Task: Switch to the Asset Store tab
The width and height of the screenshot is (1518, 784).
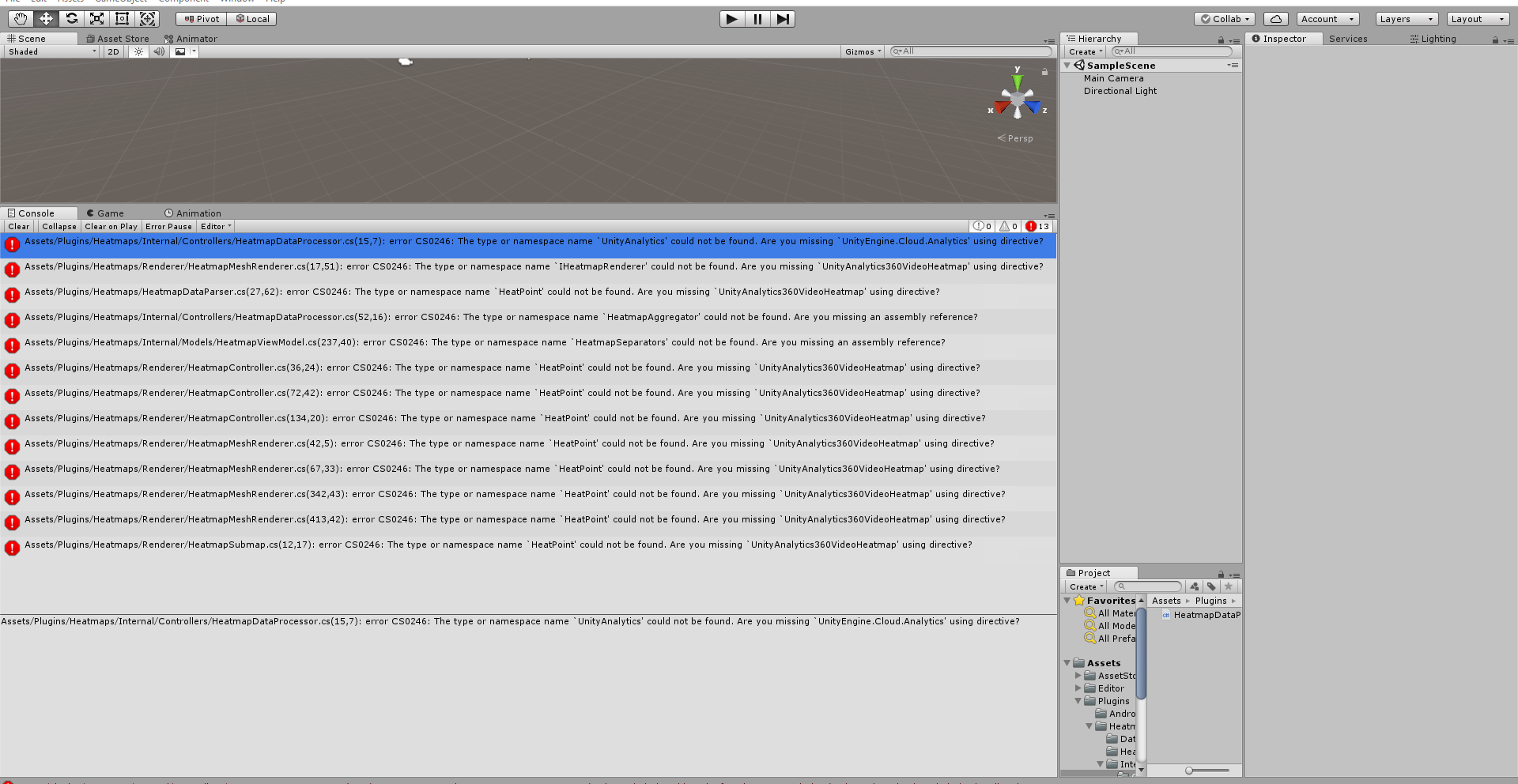Action: (x=117, y=38)
